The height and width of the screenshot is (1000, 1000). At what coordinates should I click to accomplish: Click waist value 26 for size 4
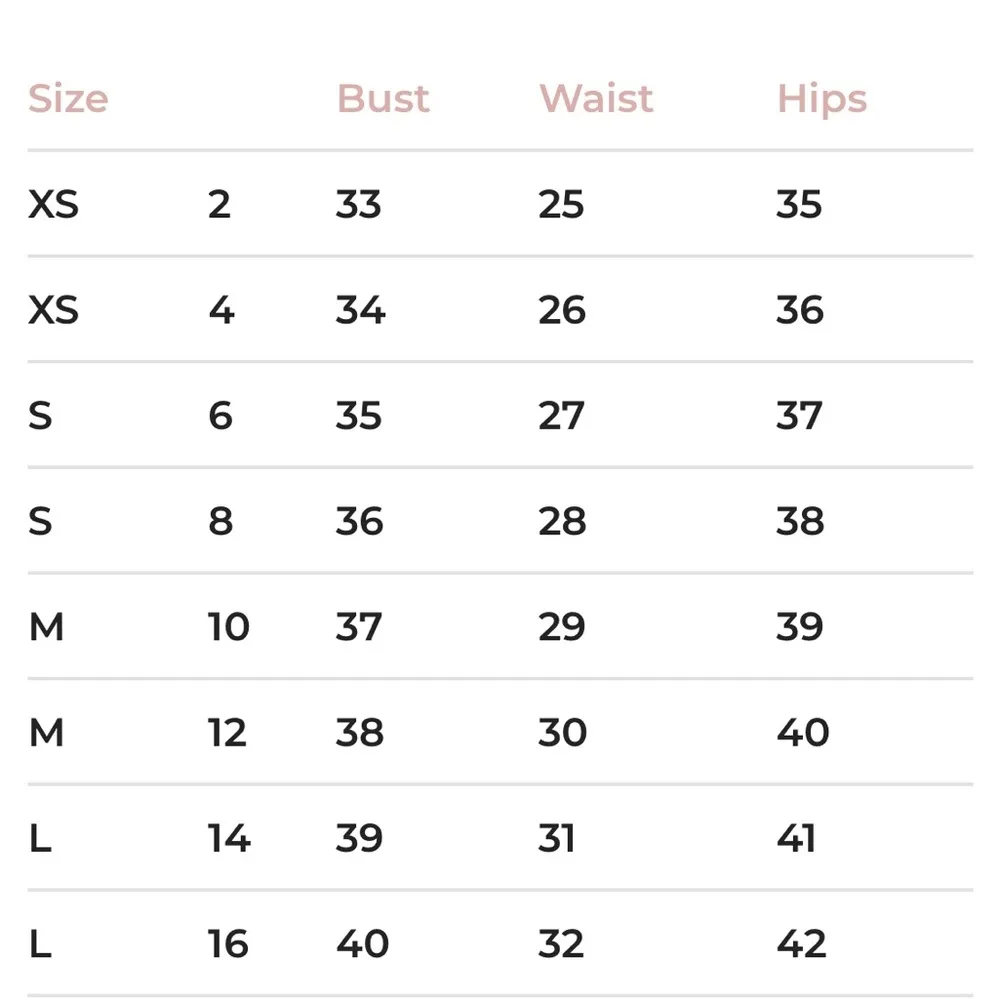561,310
